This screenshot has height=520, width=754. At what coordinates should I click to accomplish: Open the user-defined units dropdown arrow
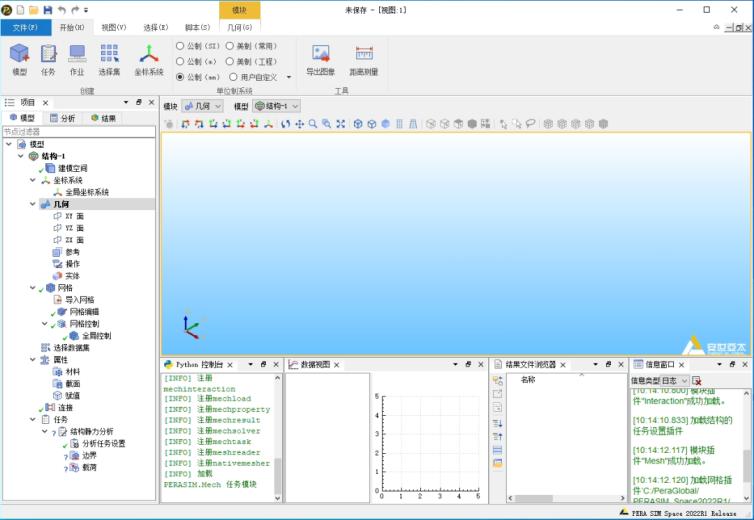tap(289, 77)
